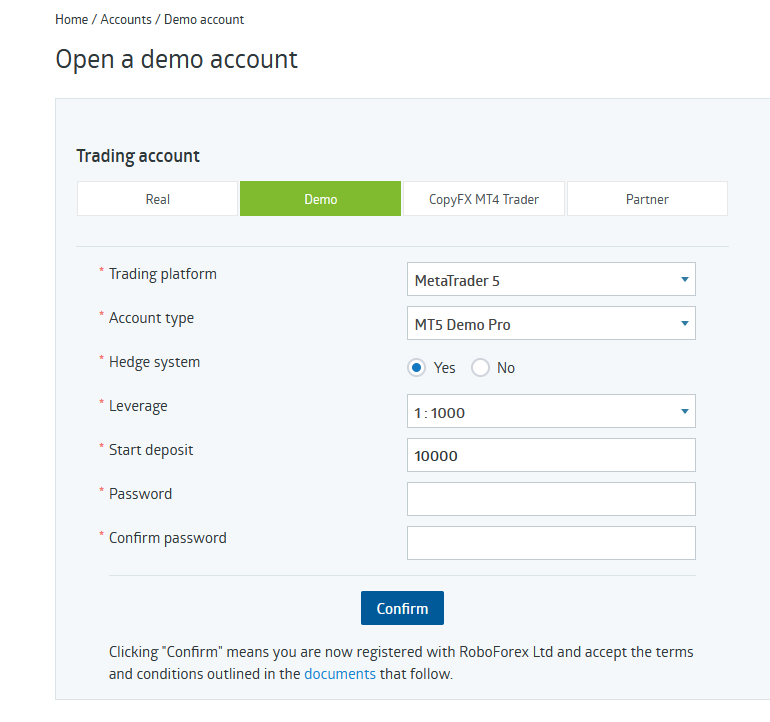Click into the Password input field

click(x=551, y=499)
